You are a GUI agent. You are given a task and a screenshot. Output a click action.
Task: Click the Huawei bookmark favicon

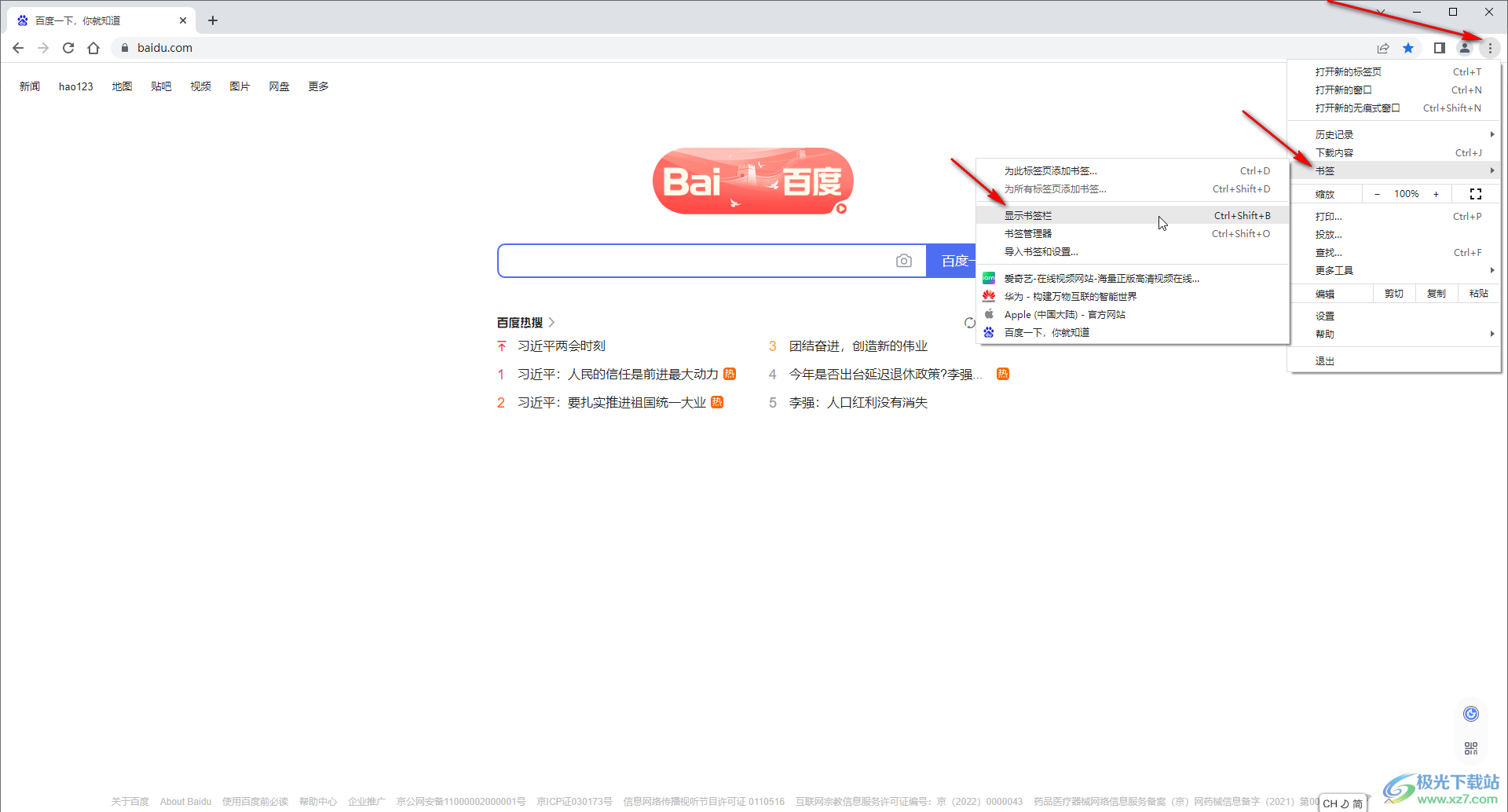989,296
